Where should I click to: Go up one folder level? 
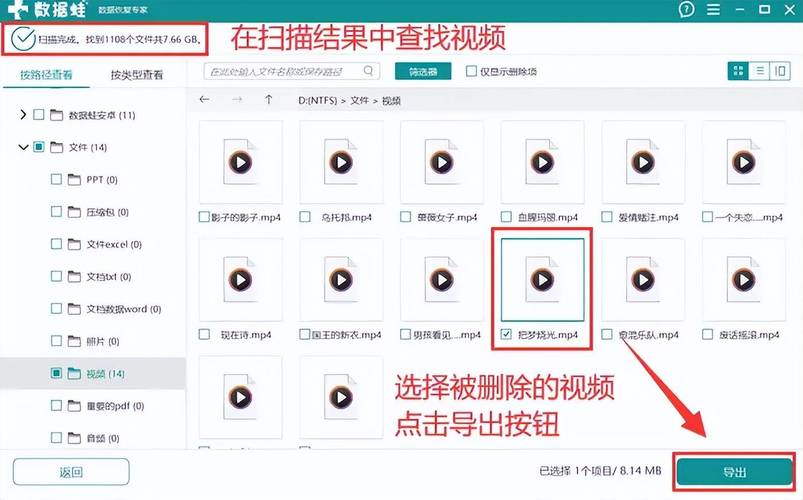pos(268,99)
